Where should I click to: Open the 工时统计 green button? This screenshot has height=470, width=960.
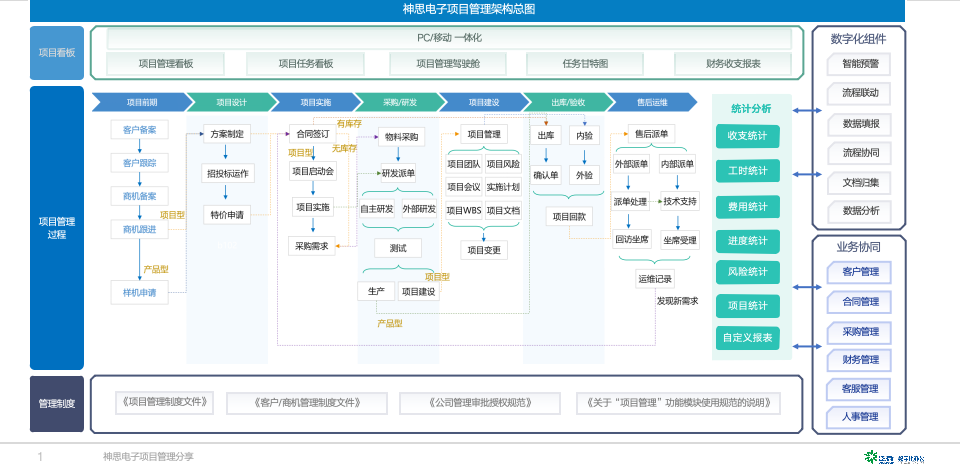point(748,171)
